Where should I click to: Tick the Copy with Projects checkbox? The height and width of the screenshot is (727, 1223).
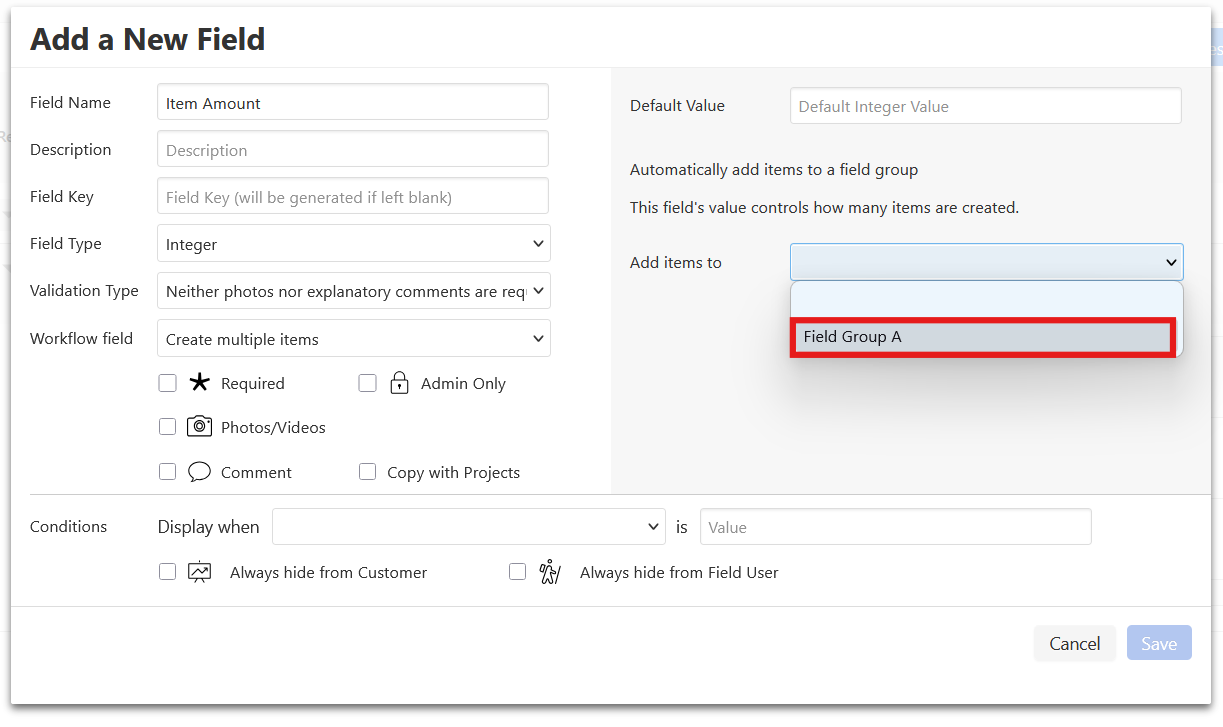point(367,472)
